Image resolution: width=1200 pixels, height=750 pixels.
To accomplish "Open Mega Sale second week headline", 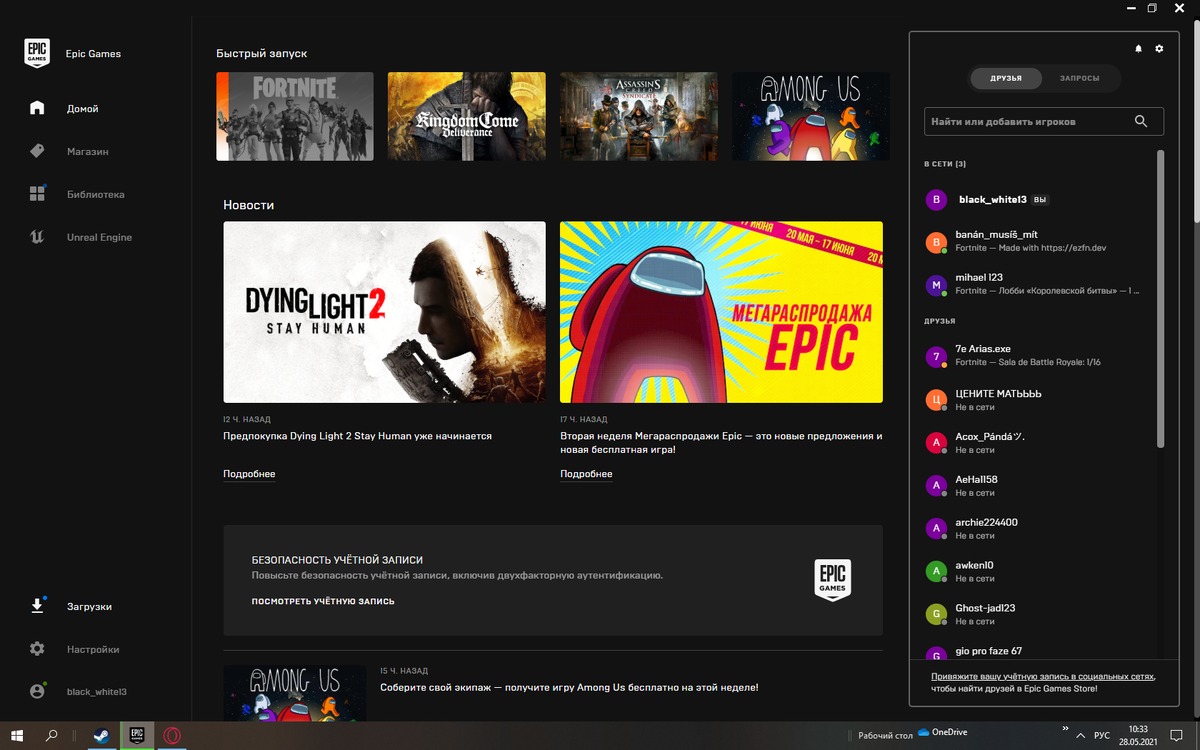I will (x=722, y=443).
